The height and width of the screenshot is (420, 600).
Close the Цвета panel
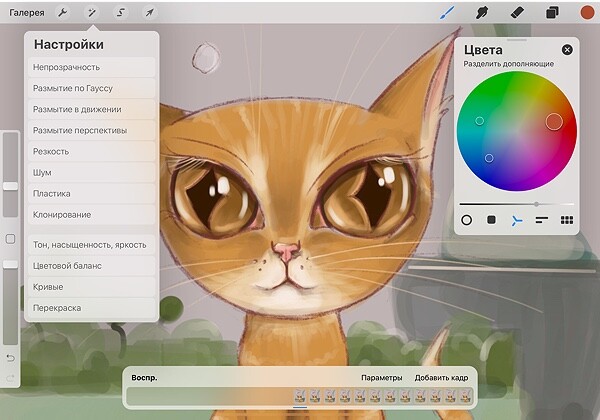click(x=567, y=50)
